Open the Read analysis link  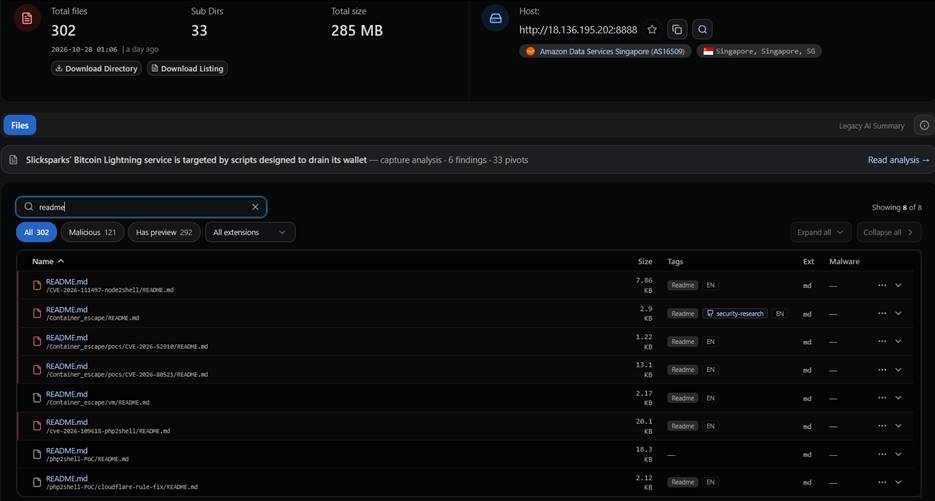click(899, 160)
